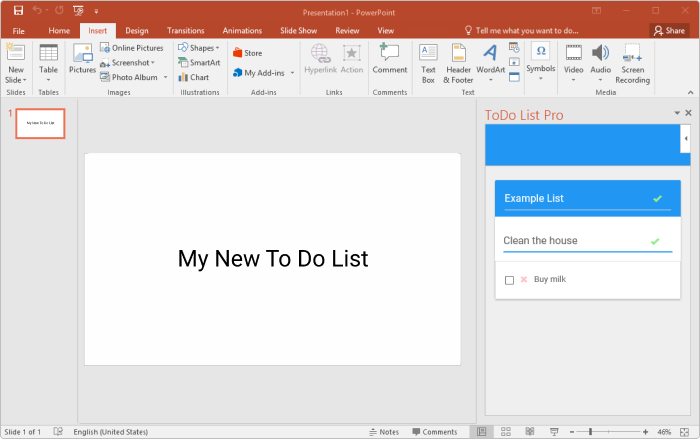Image resolution: width=700 pixels, height=439 pixels.
Task: Open the Shapes gallery
Action: (199, 48)
